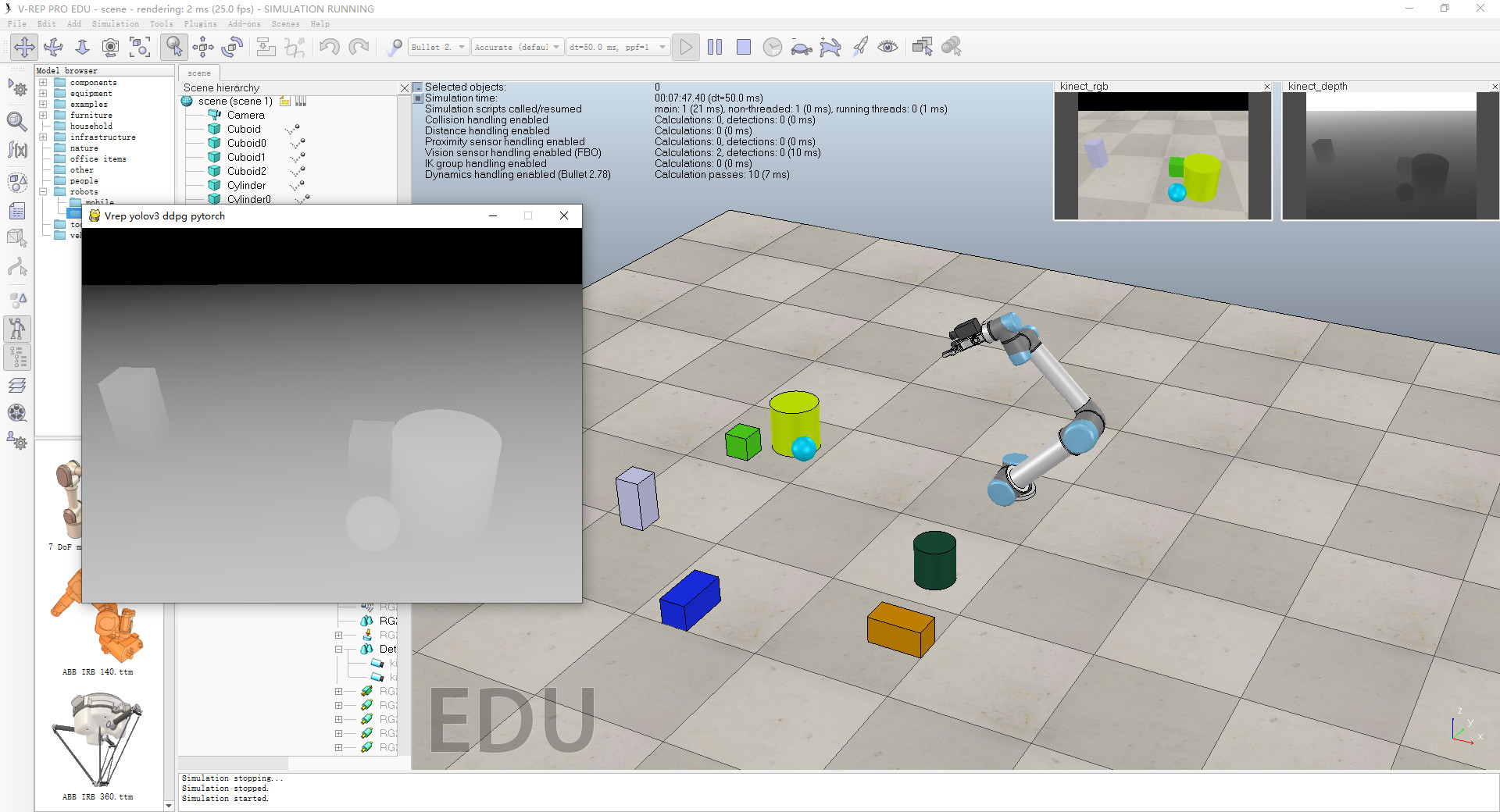Toggle real-time simulation mode clock icon

pos(773,47)
